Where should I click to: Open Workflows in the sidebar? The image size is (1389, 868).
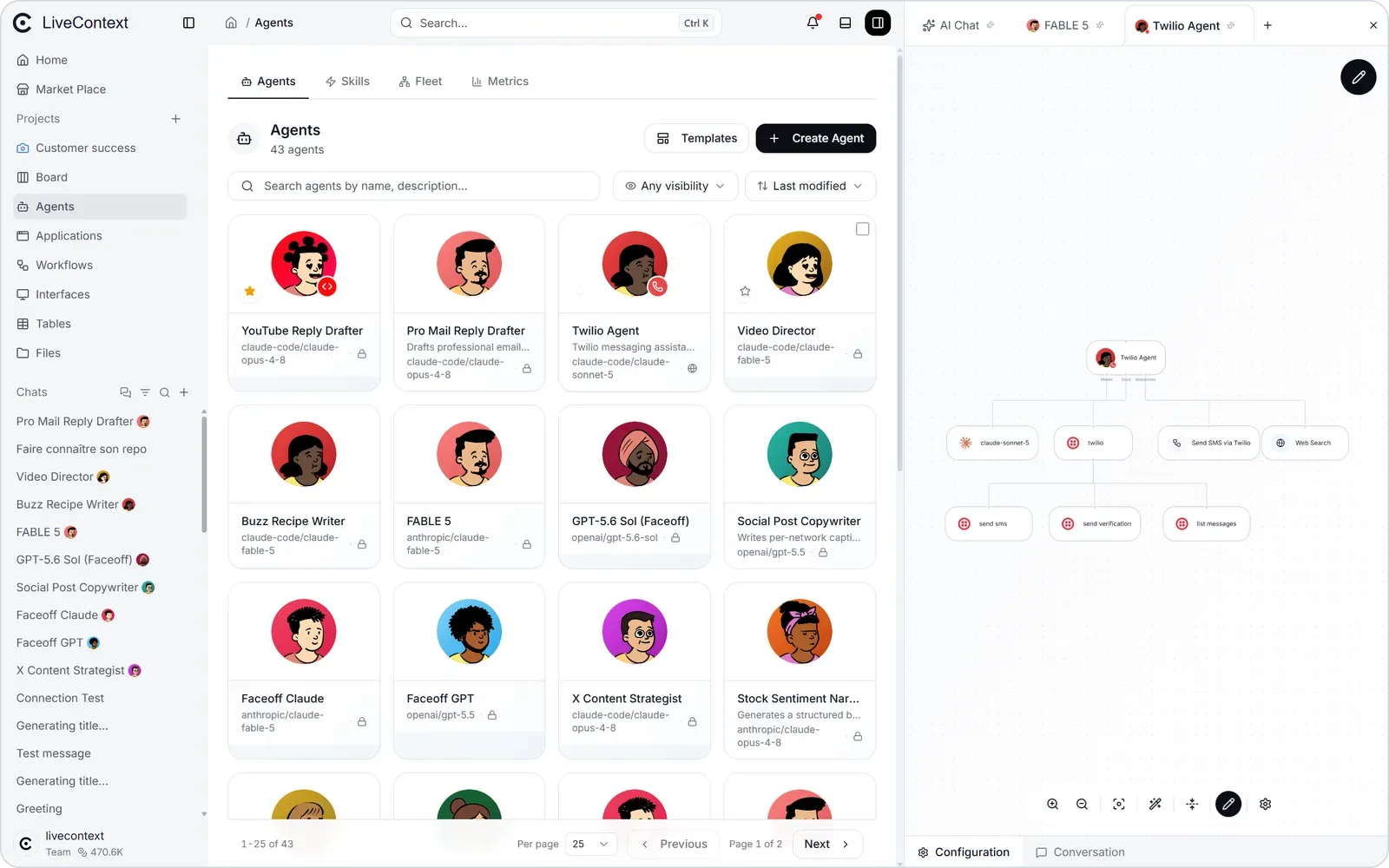(x=101, y=266)
